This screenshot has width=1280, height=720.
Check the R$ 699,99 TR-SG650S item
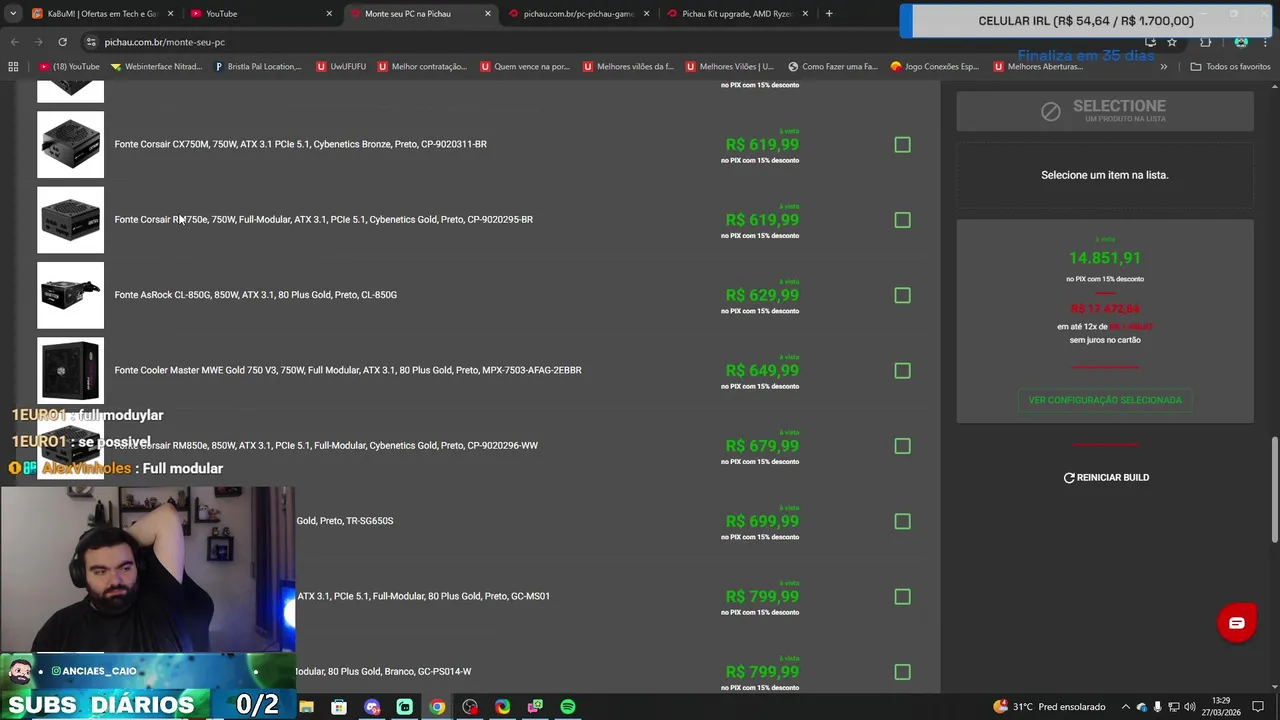pos(902,521)
